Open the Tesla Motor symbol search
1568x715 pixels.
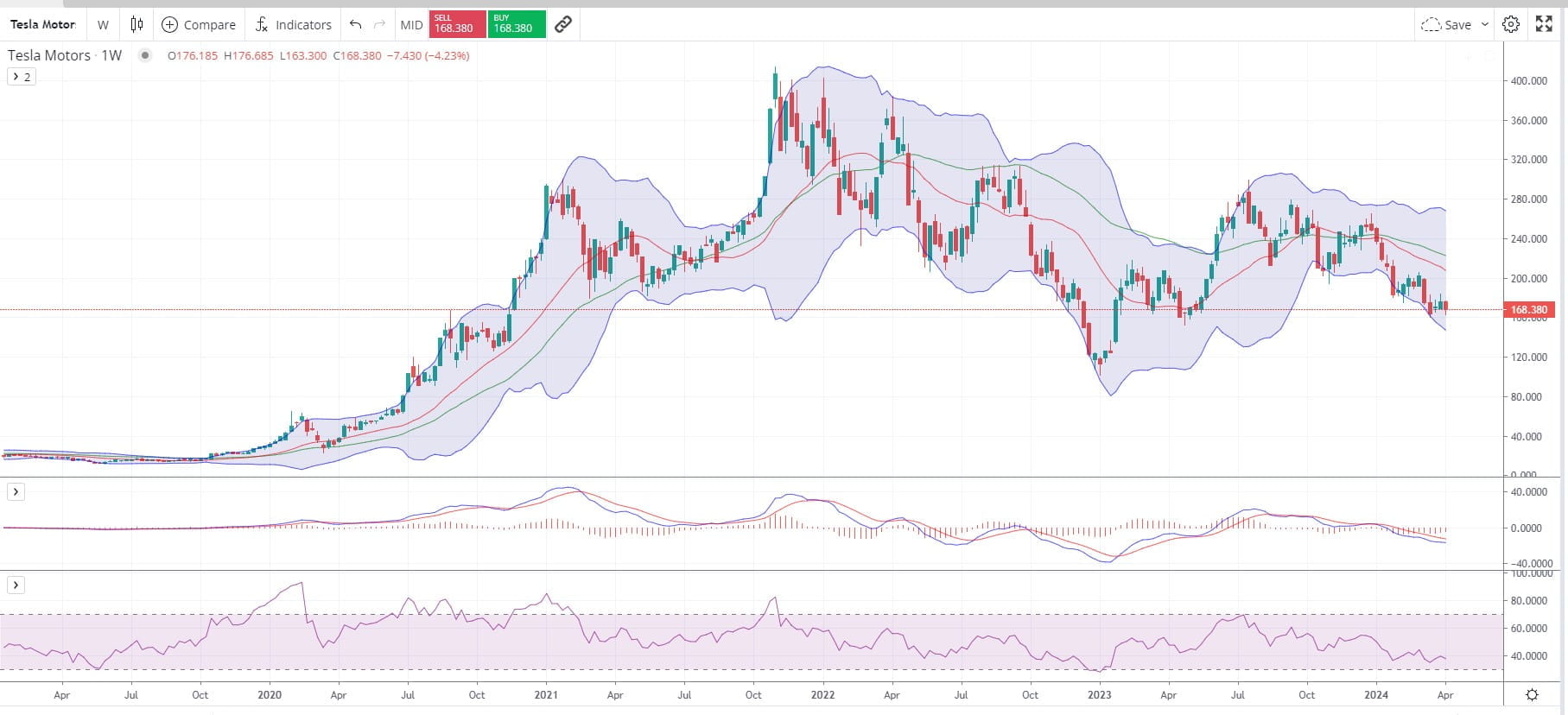(42, 24)
